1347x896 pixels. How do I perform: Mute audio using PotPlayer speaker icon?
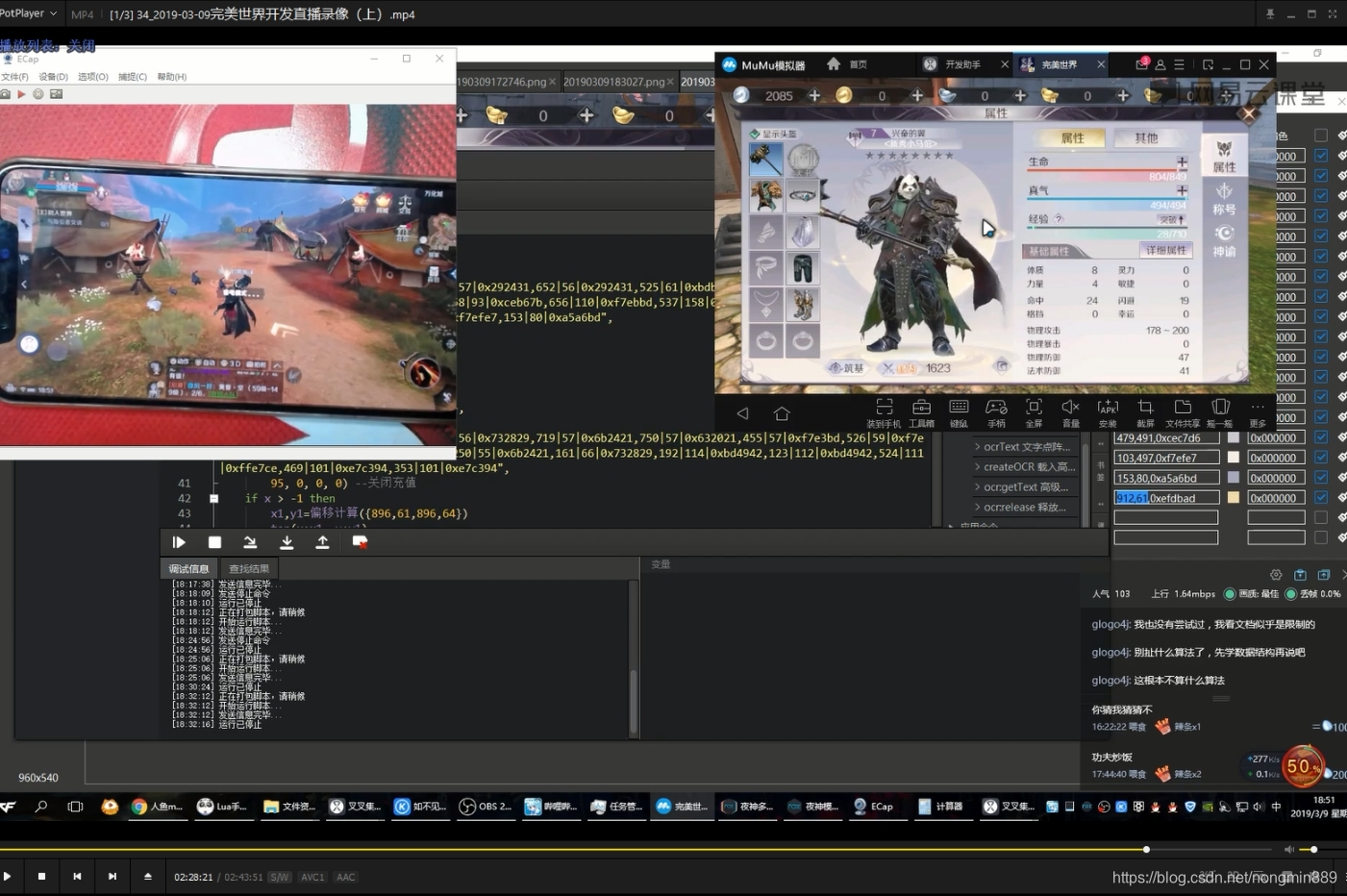[1289, 849]
